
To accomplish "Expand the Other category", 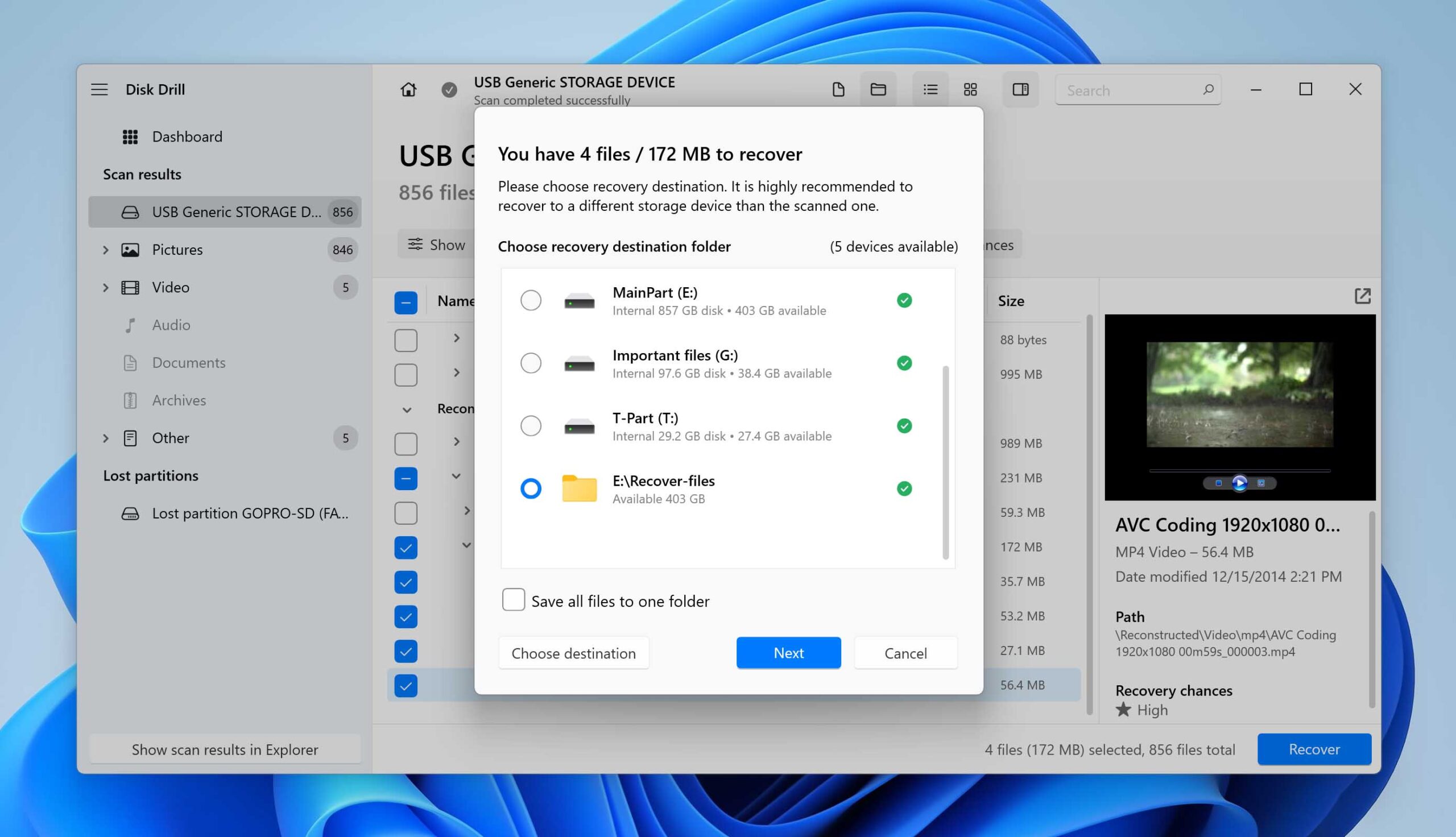I will click(106, 438).
